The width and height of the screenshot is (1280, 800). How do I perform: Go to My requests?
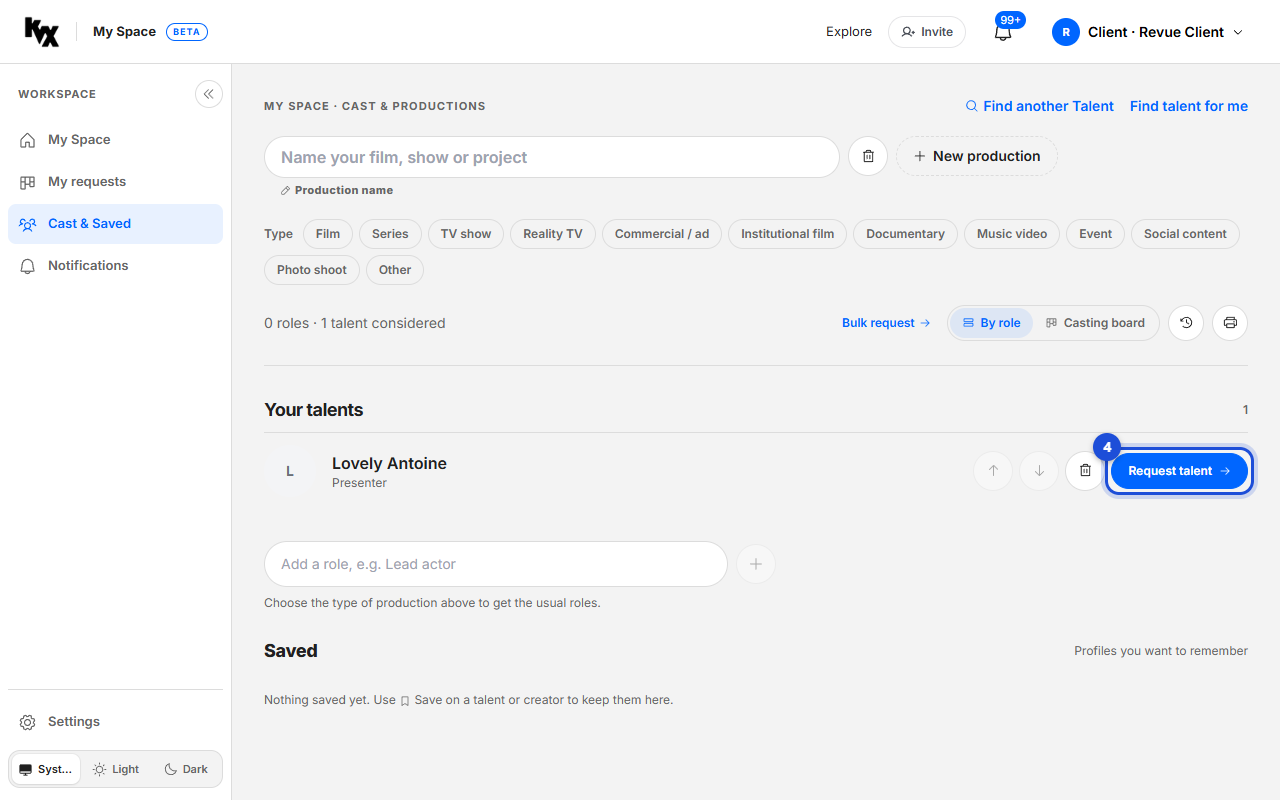[115, 182]
